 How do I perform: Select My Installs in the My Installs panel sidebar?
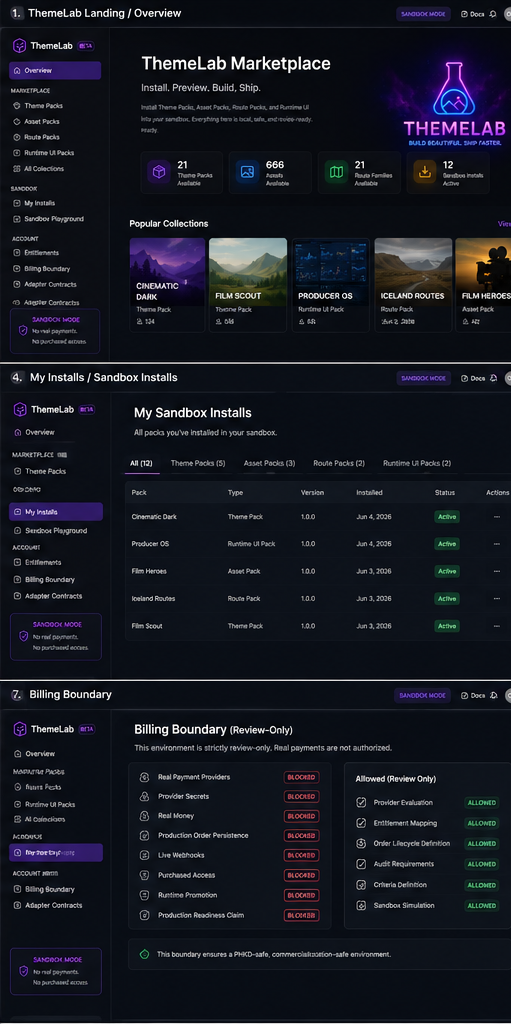pos(56,512)
